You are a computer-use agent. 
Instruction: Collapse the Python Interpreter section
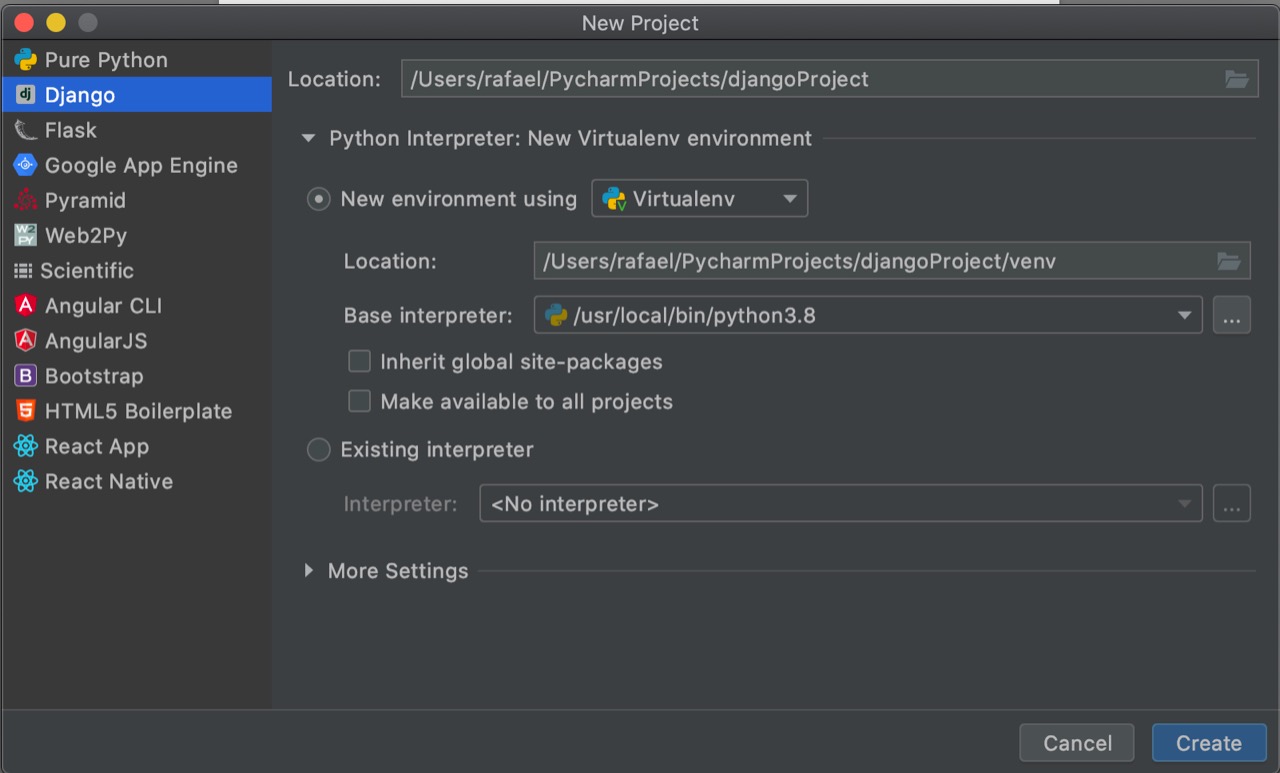(x=308, y=138)
